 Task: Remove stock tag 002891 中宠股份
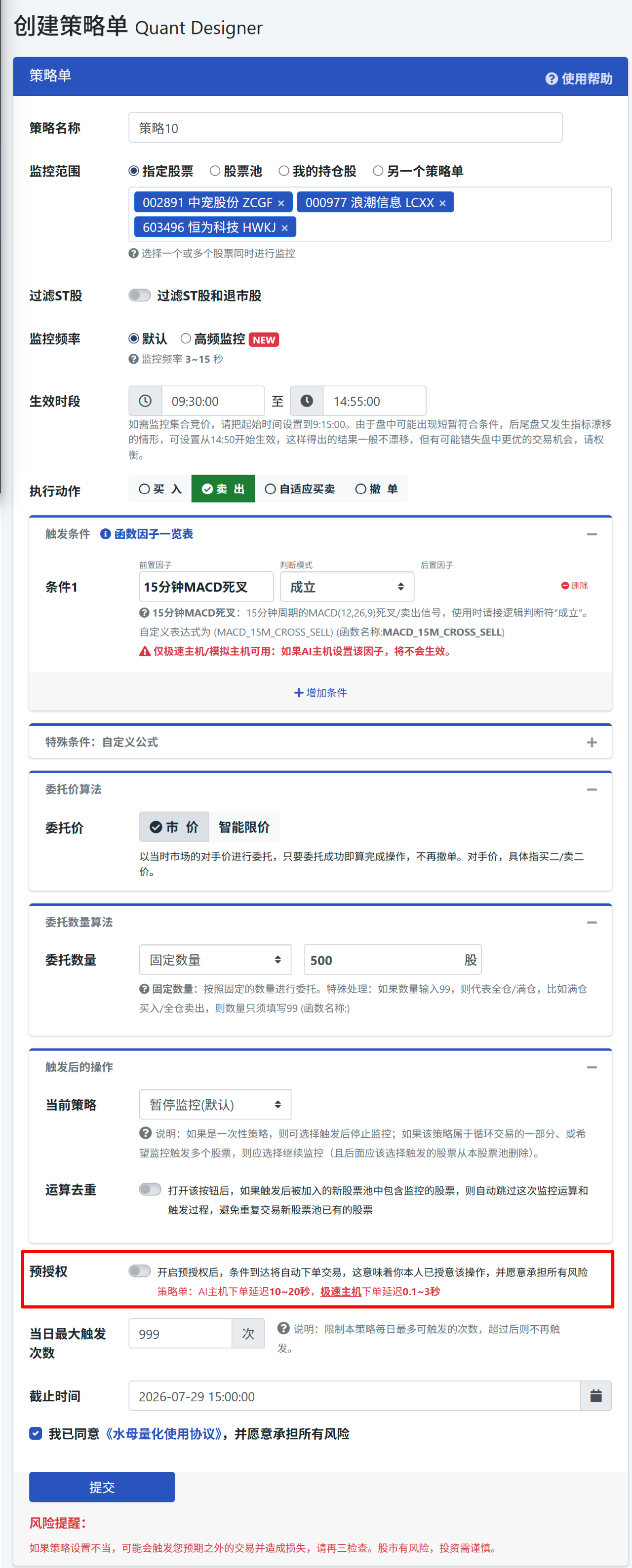tap(281, 203)
